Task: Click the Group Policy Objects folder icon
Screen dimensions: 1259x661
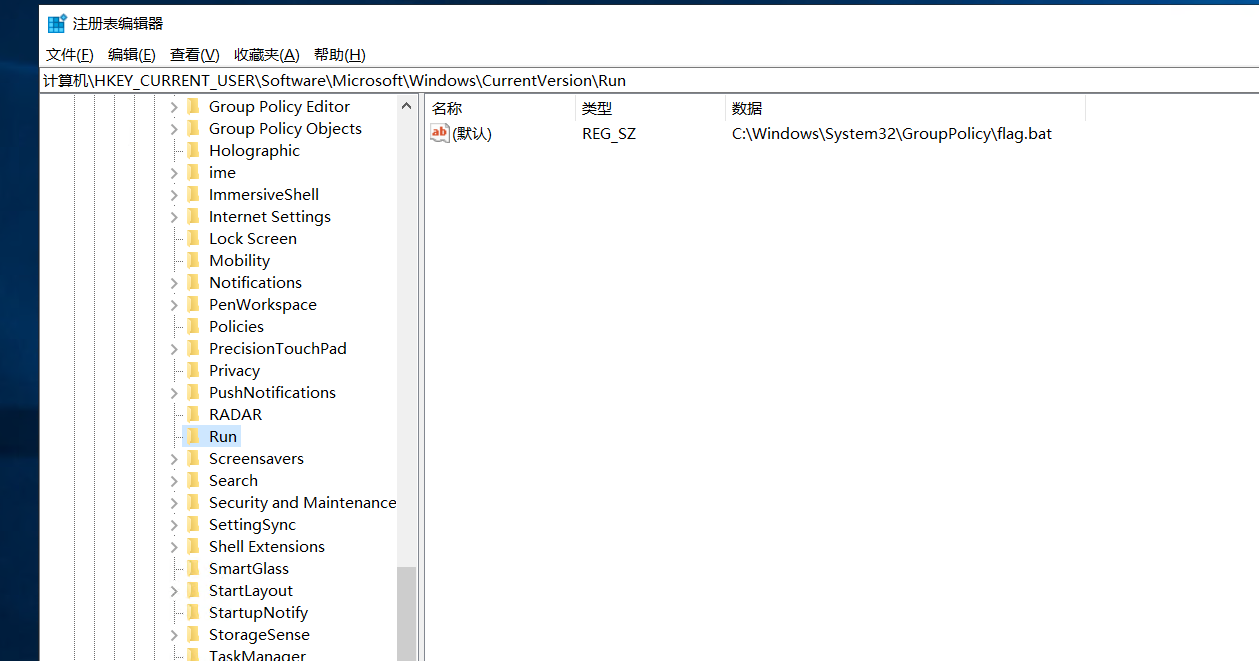Action: pos(193,129)
